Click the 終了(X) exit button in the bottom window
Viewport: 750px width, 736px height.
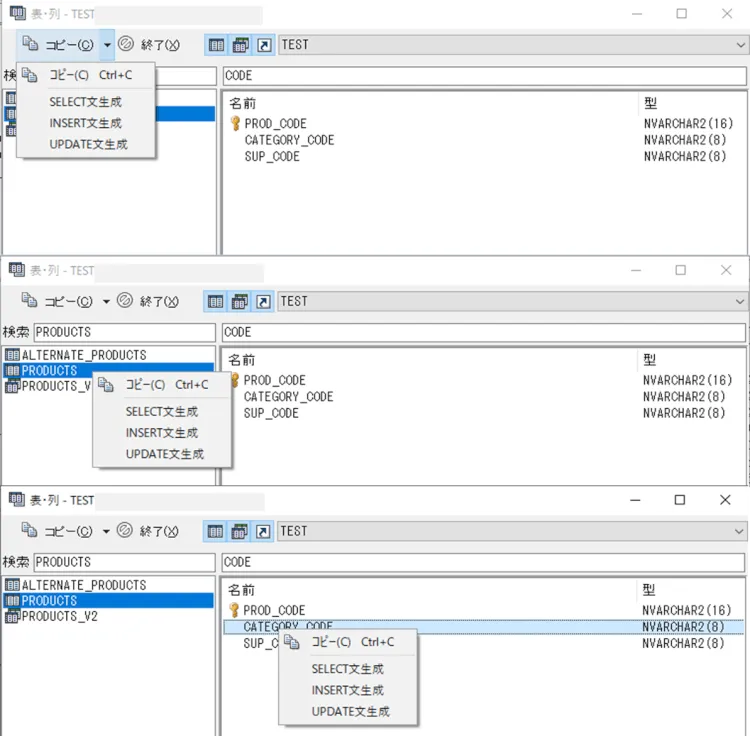point(148,531)
